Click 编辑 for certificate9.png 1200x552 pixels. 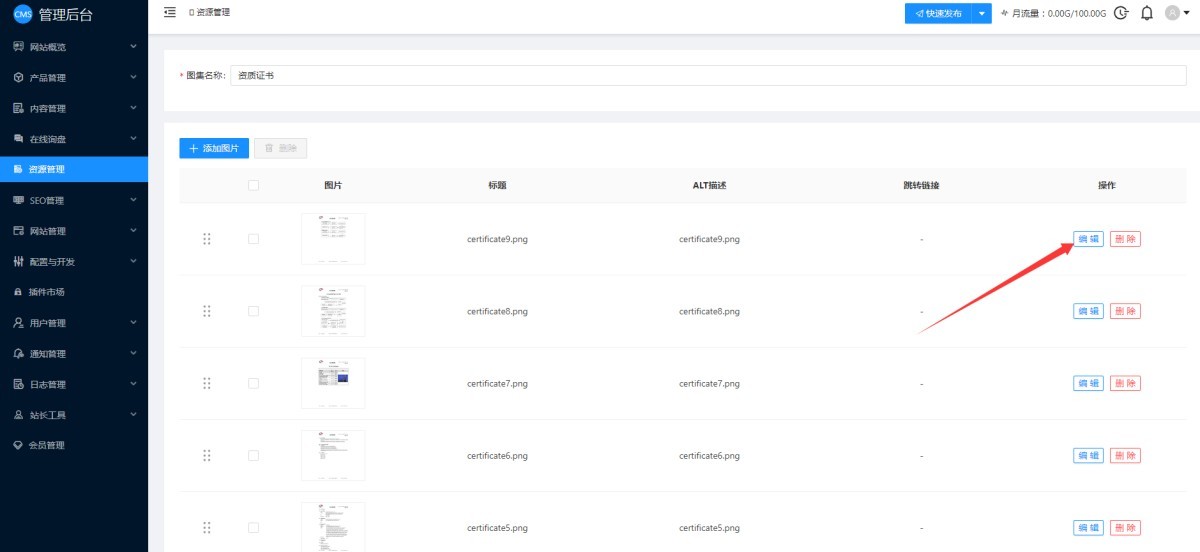point(1088,239)
